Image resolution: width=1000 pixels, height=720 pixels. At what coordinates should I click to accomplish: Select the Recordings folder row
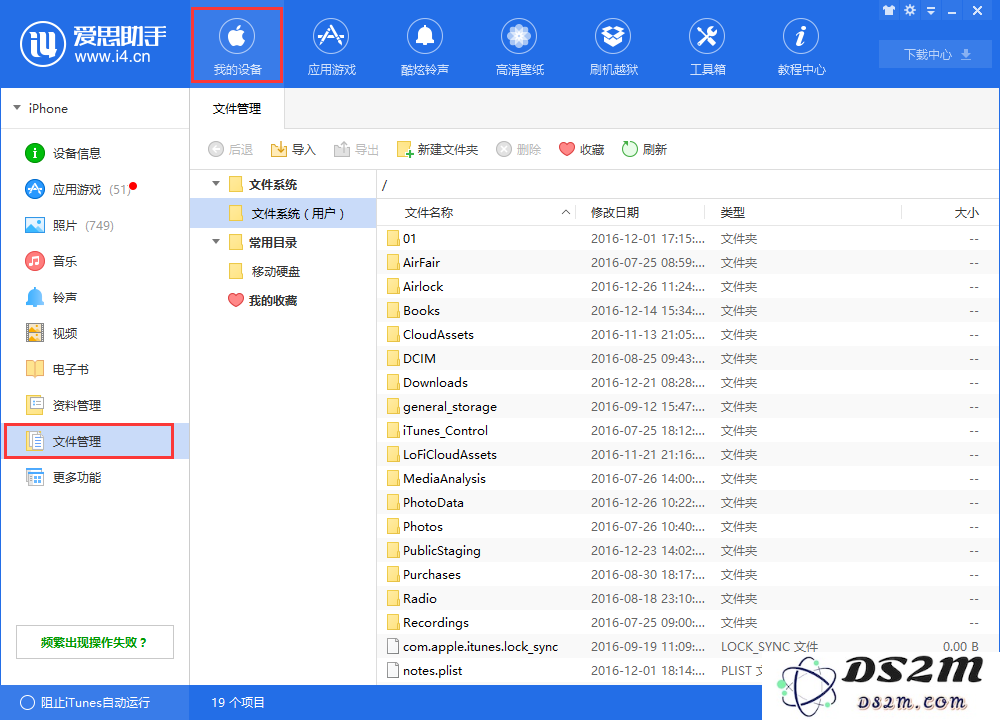686,622
